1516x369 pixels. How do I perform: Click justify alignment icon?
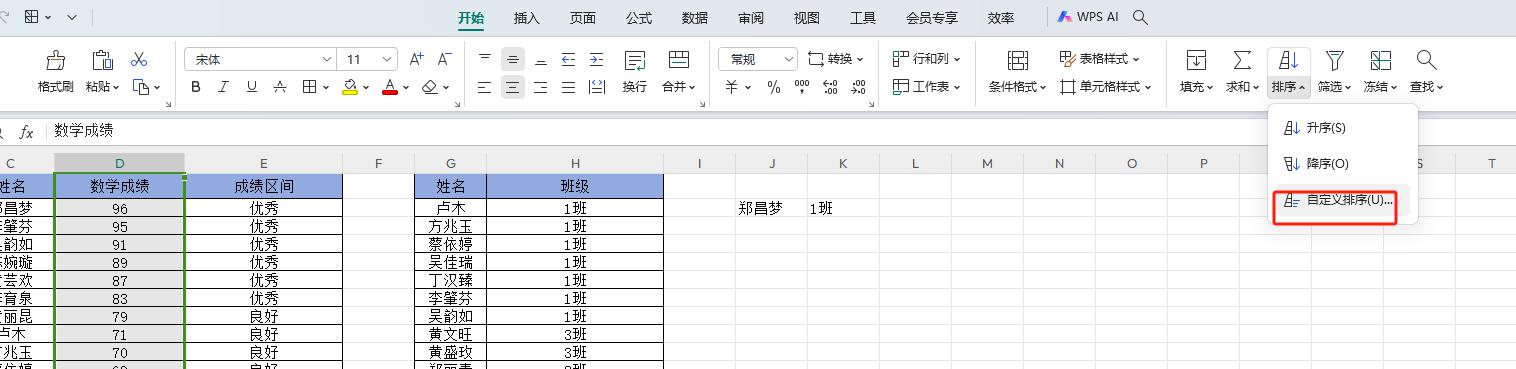(x=568, y=87)
